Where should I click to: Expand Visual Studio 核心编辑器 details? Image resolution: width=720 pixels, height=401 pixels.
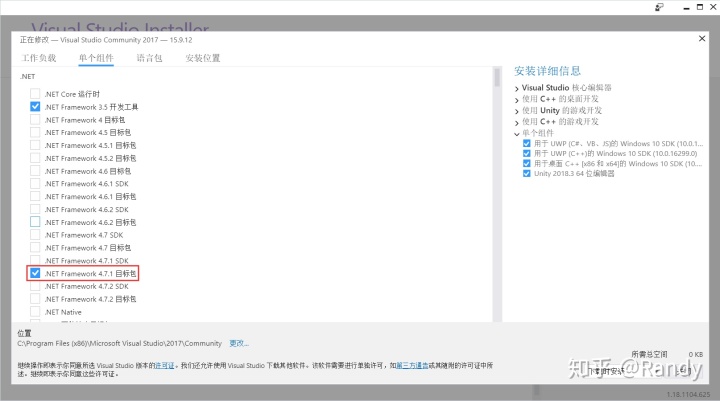(x=517, y=88)
